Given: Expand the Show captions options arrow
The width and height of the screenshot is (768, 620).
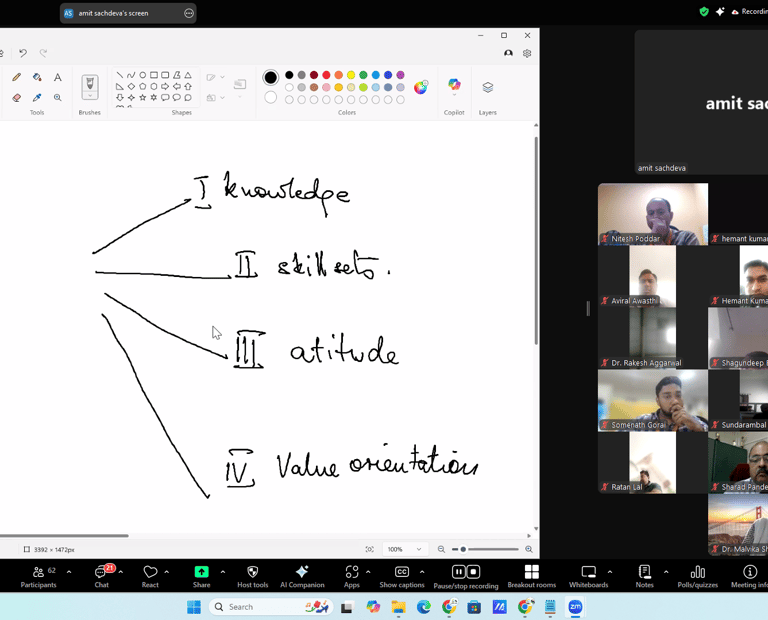Looking at the screenshot, I should click(422, 572).
